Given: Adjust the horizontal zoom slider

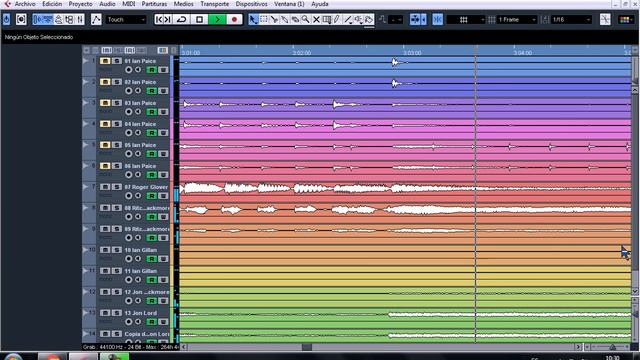Looking at the screenshot, I should [x=612, y=347].
